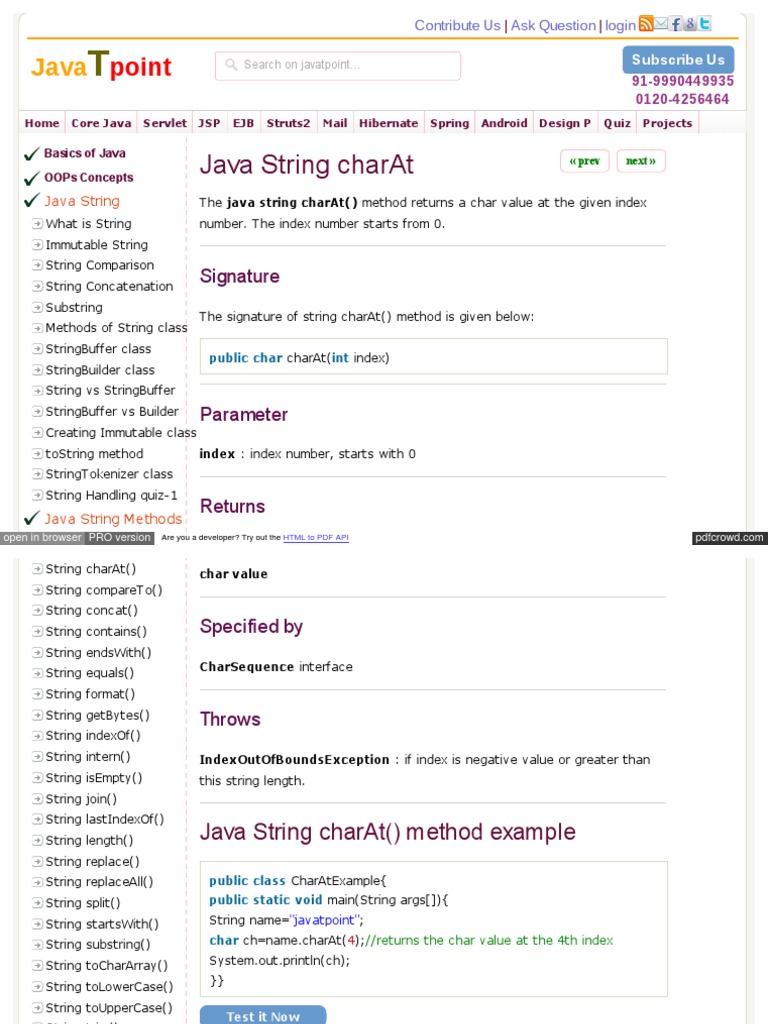Click the magnifier icon in search box

pyautogui.click(x=231, y=65)
